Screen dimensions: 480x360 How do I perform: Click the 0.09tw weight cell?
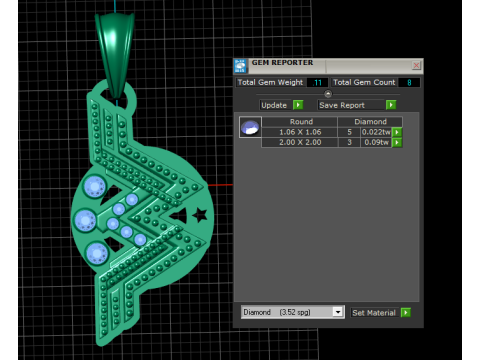[x=376, y=143]
